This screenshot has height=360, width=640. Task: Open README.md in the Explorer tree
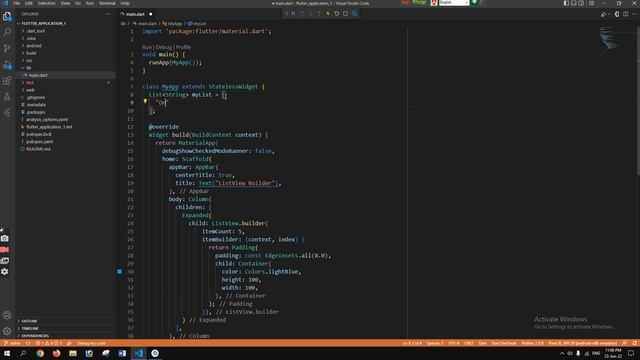point(65,149)
